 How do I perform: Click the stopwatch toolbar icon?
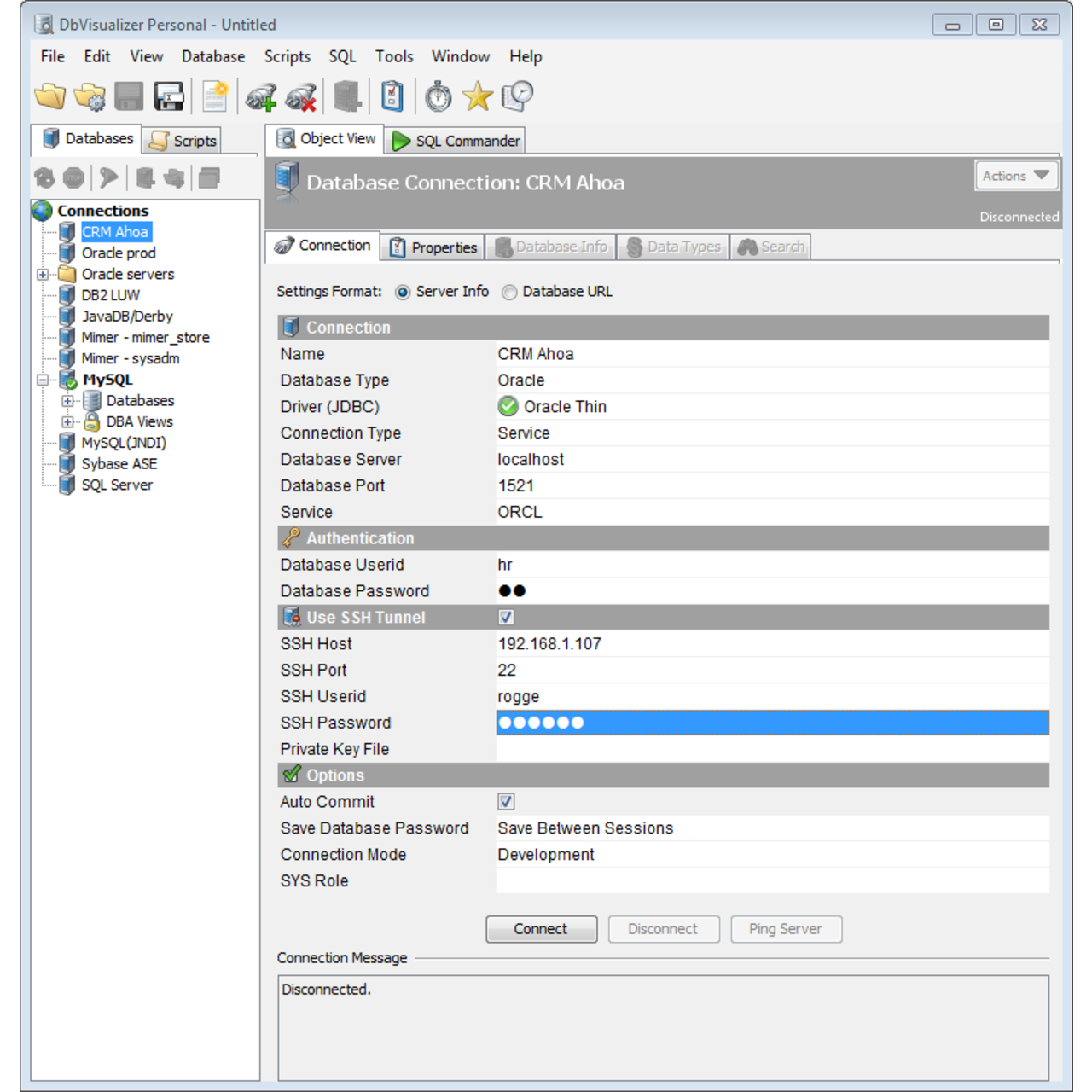[x=438, y=96]
